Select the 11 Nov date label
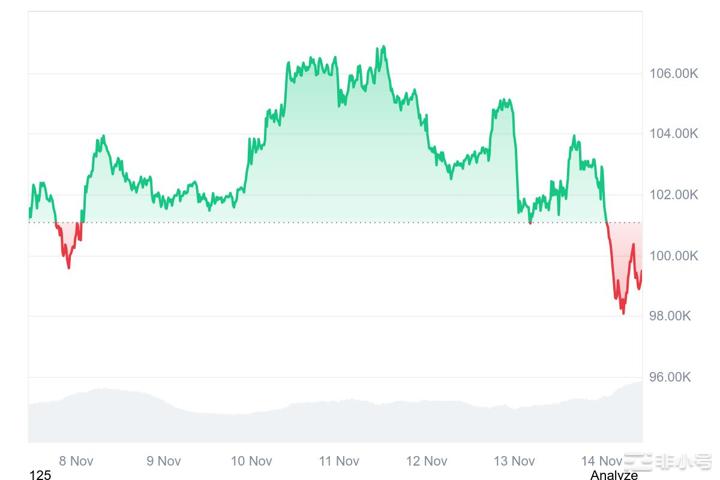Viewport: 720px width, 480px height. 339,460
